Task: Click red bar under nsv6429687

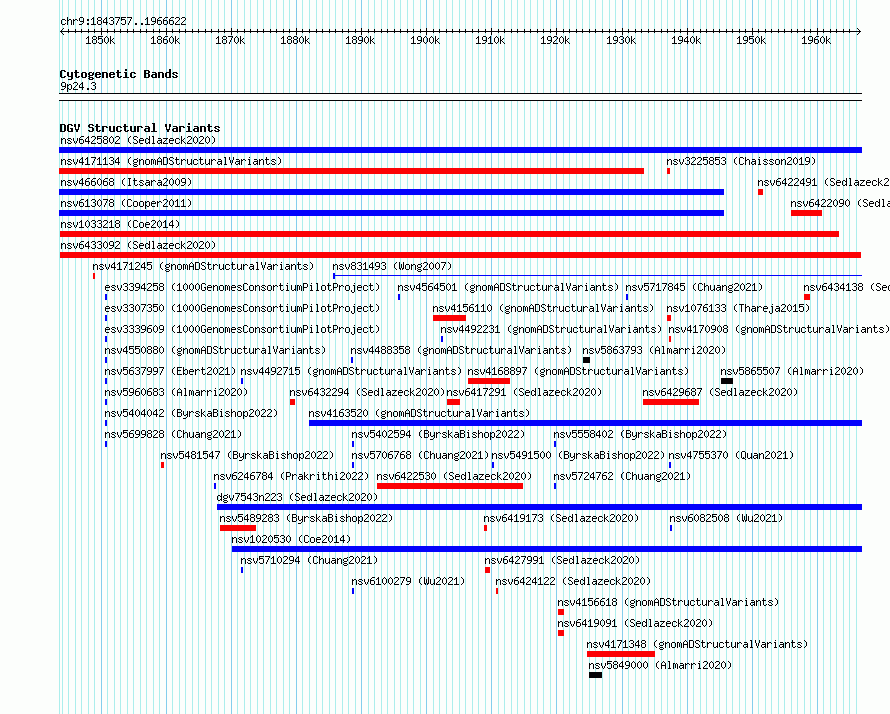Action: click(671, 402)
